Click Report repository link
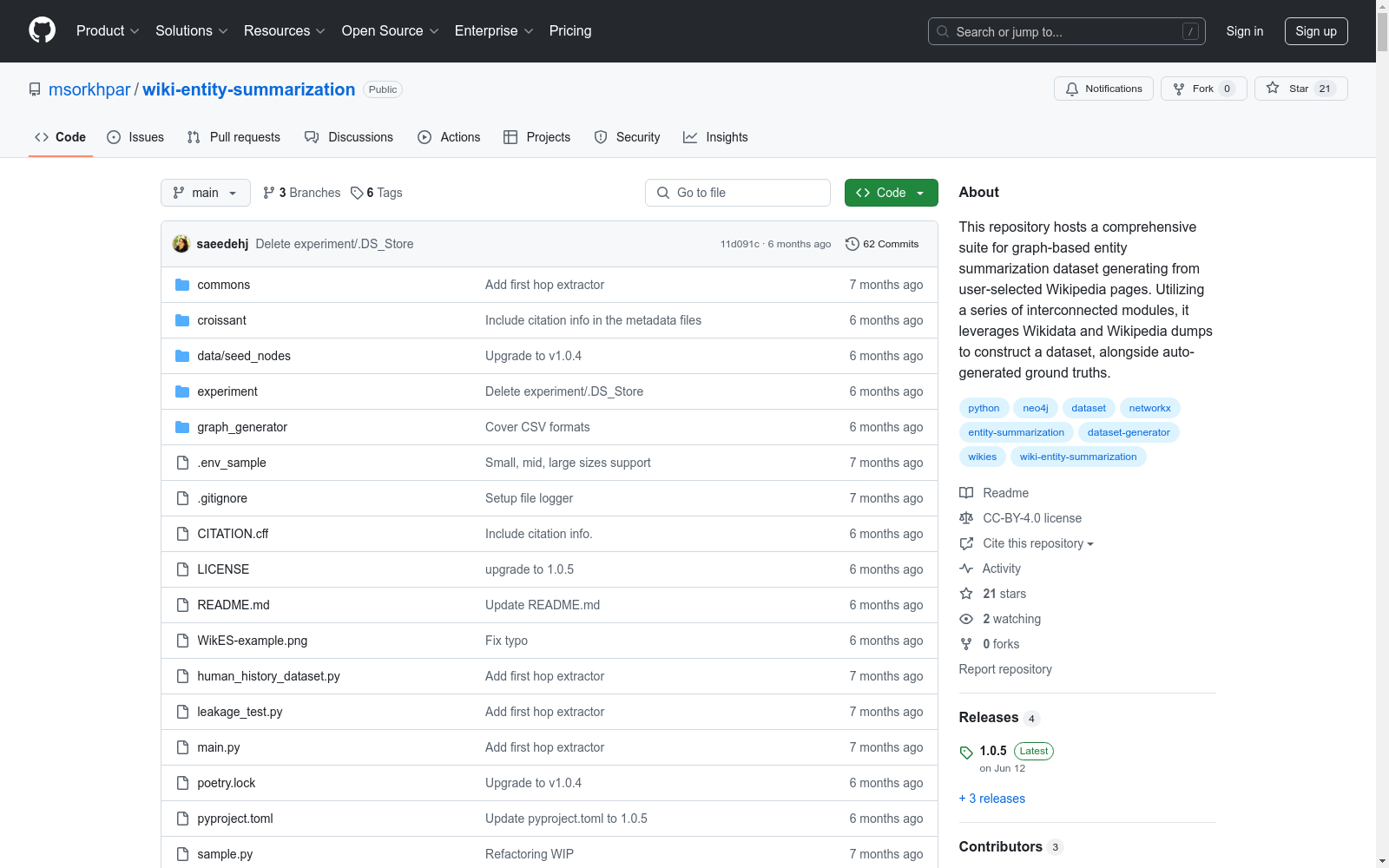 pos(1005,669)
